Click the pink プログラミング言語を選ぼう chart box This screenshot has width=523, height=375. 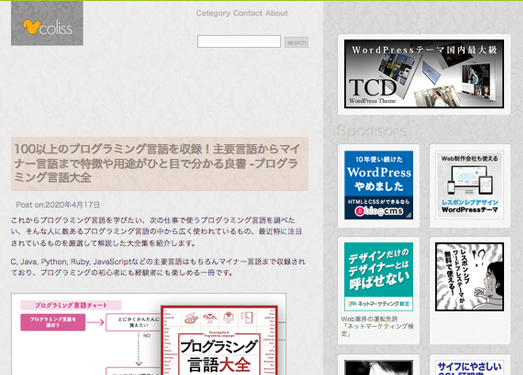point(53,322)
